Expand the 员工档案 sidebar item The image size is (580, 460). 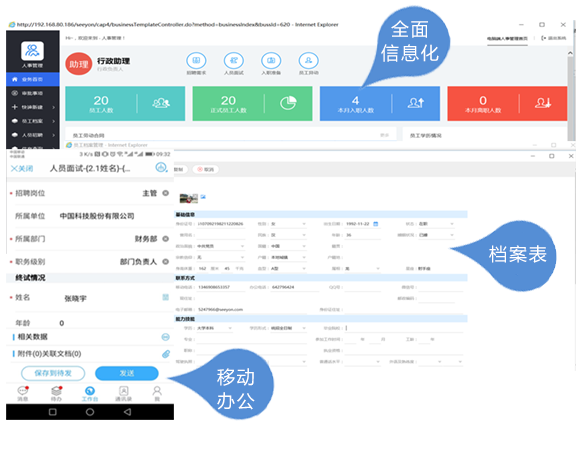pyautogui.click(x=33, y=121)
